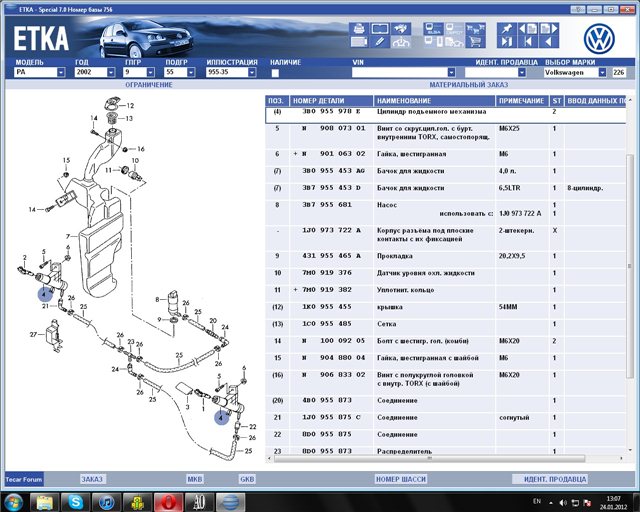Click the ОГРАНИЧЕНИЕ tab label
This screenshot has width=640, height=512.
tap(149, 85)
